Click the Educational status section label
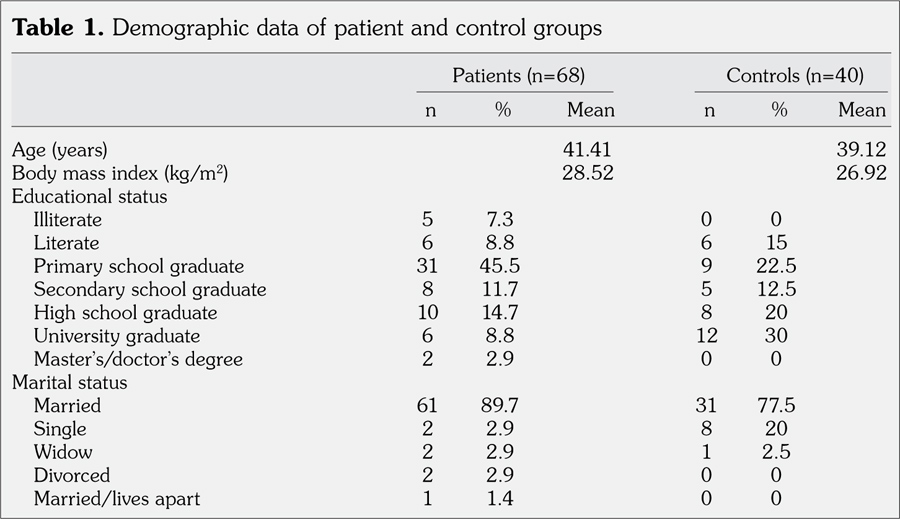Image resolution: width=900 pixels, height=519 pixels. (90, 196)
